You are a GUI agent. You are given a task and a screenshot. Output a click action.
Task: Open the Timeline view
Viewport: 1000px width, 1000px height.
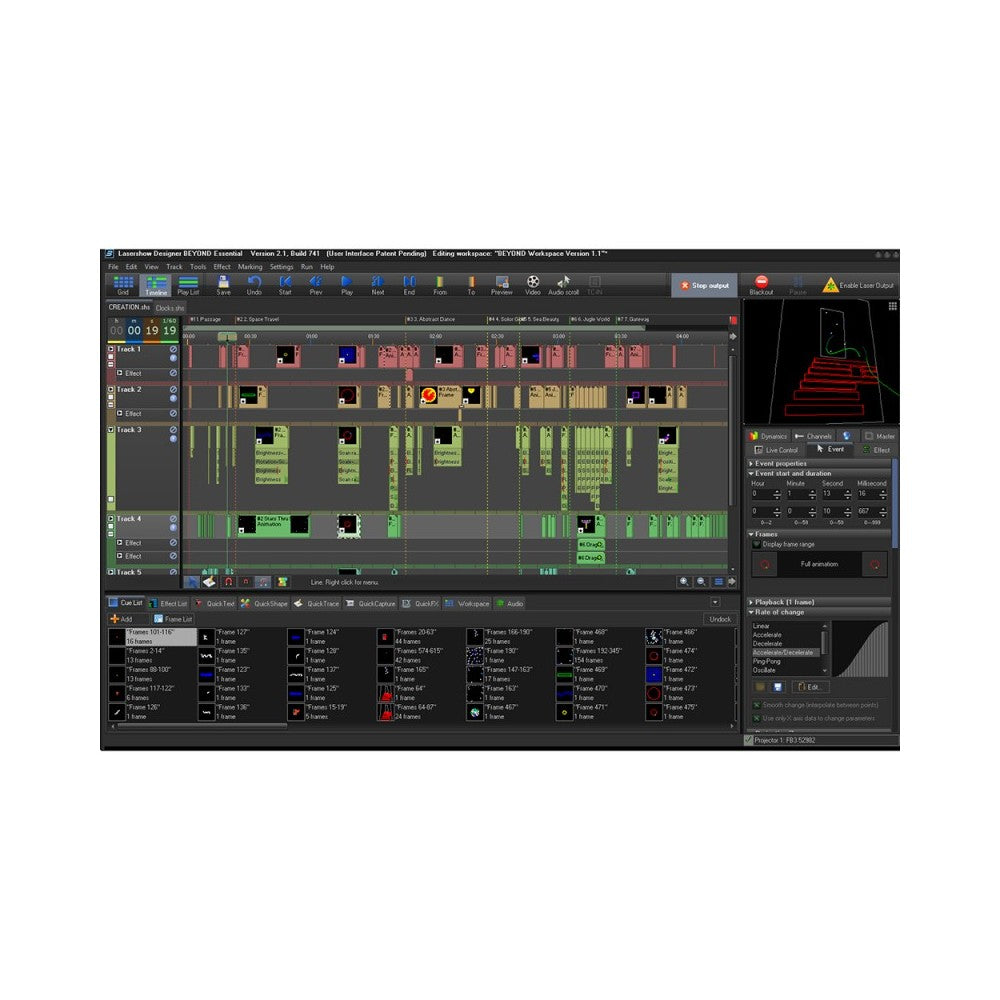[156, 285]
